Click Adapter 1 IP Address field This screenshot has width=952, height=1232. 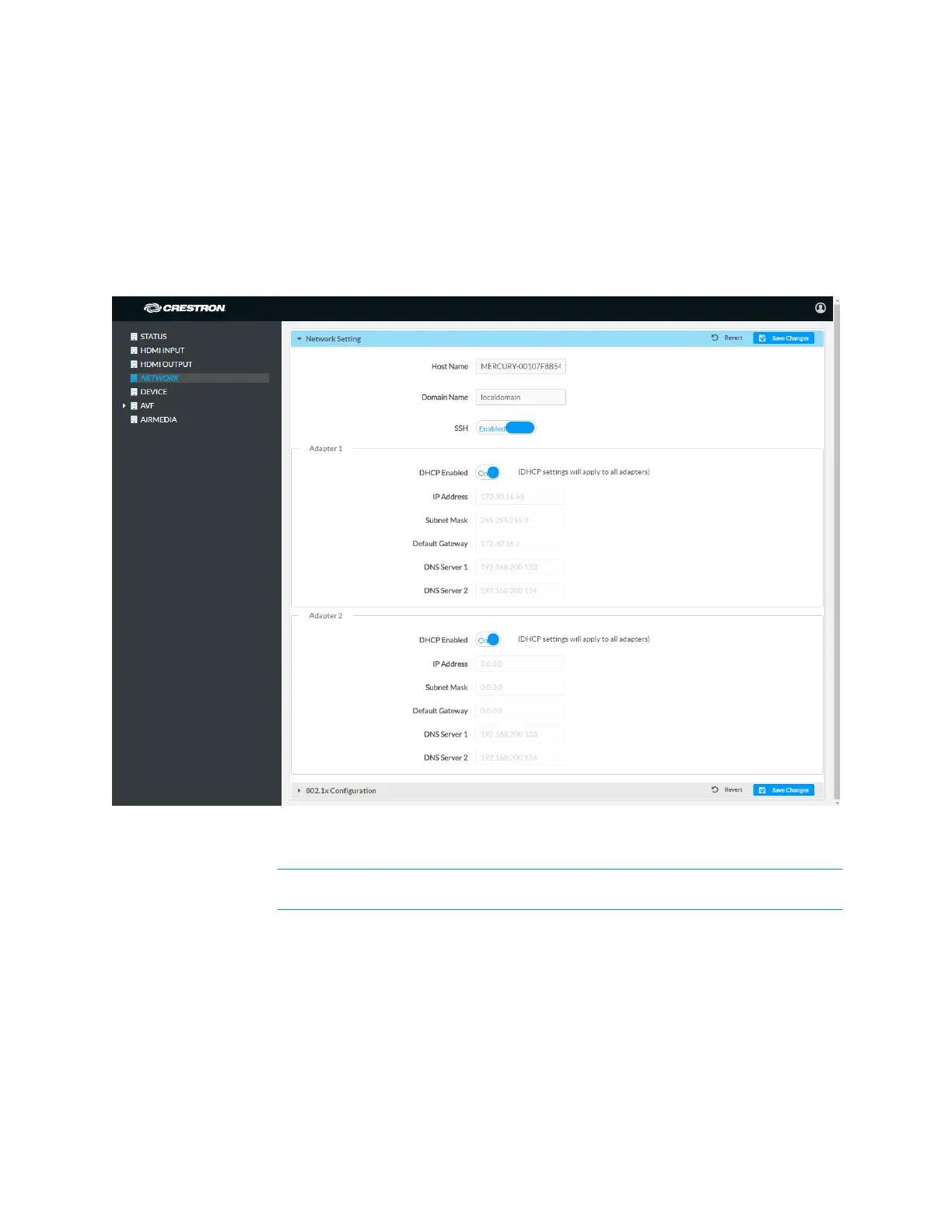[520, 497]
